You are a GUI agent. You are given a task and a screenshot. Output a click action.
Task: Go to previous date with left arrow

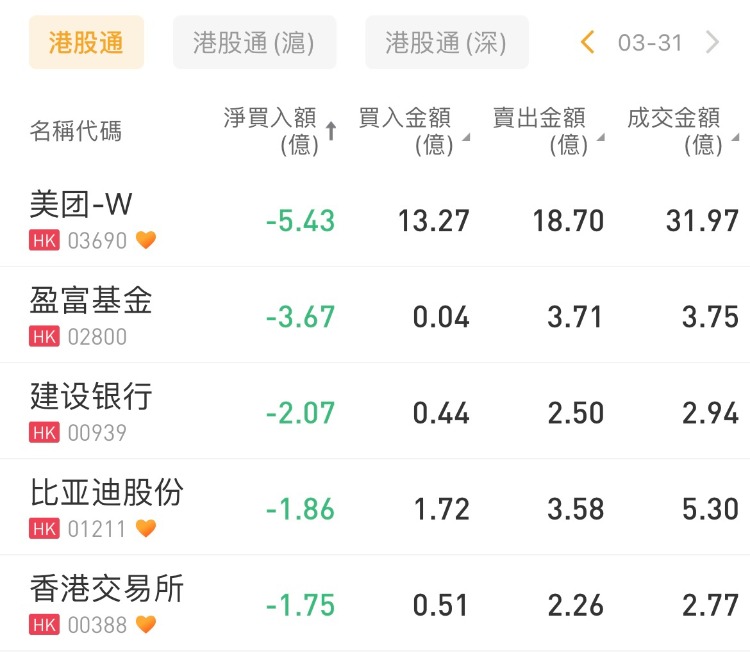588,42
